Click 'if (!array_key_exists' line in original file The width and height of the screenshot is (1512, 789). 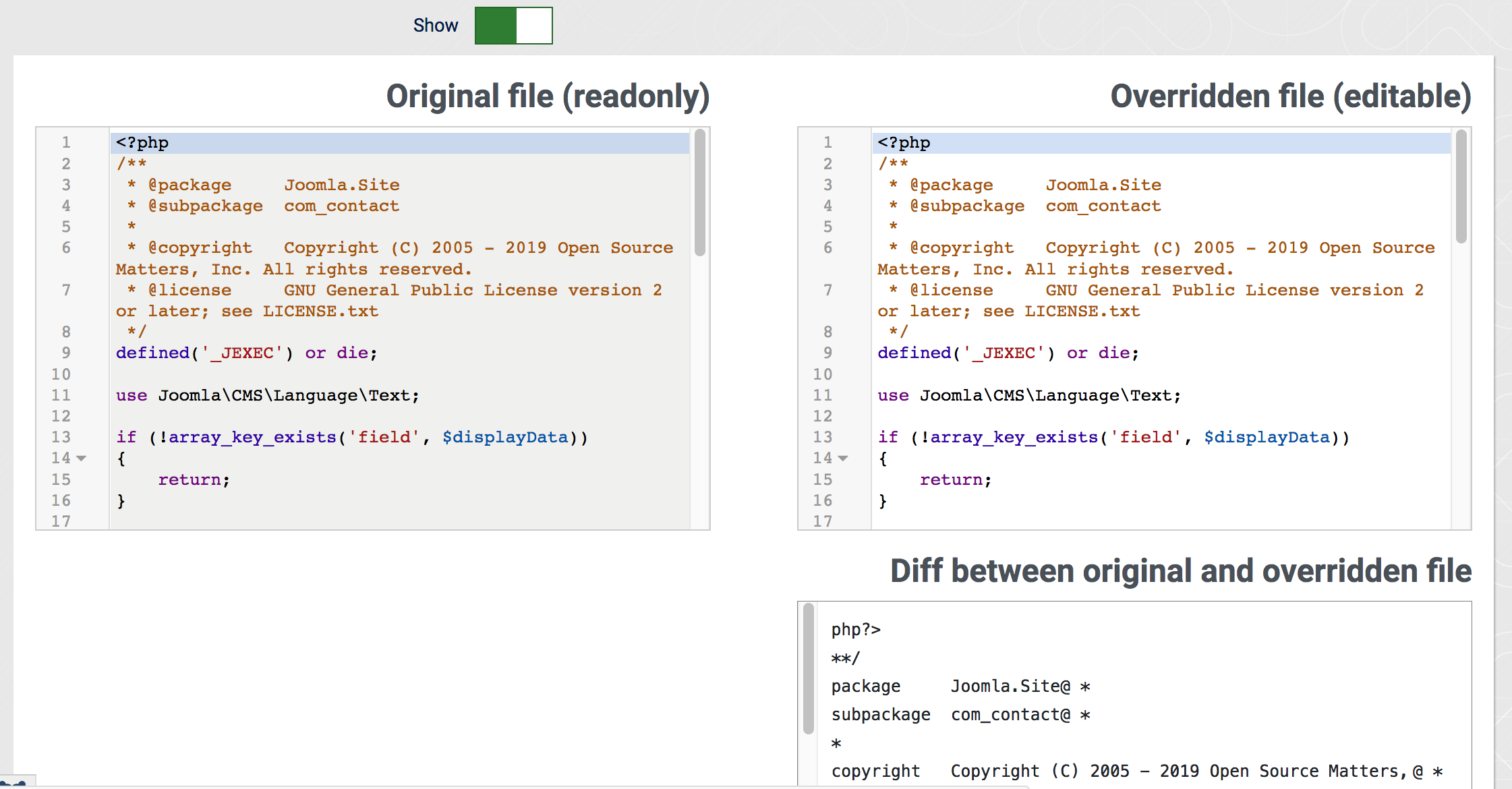coord(352,437)
